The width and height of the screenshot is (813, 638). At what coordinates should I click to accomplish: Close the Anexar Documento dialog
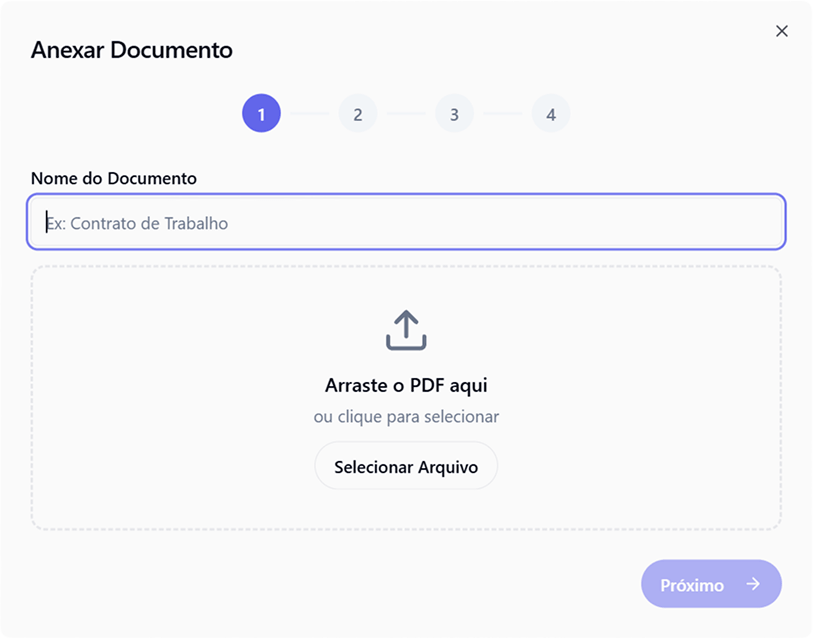click(781, 31)
